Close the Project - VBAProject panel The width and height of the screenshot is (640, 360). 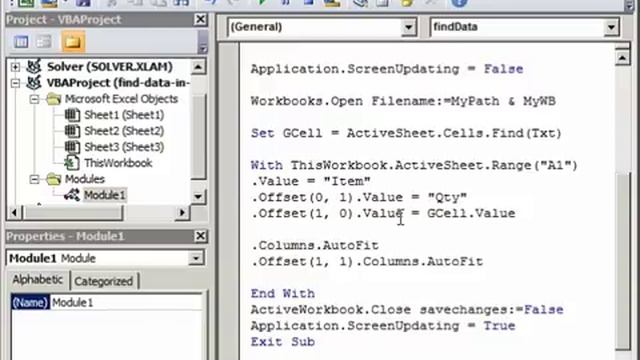click(200, 19)
